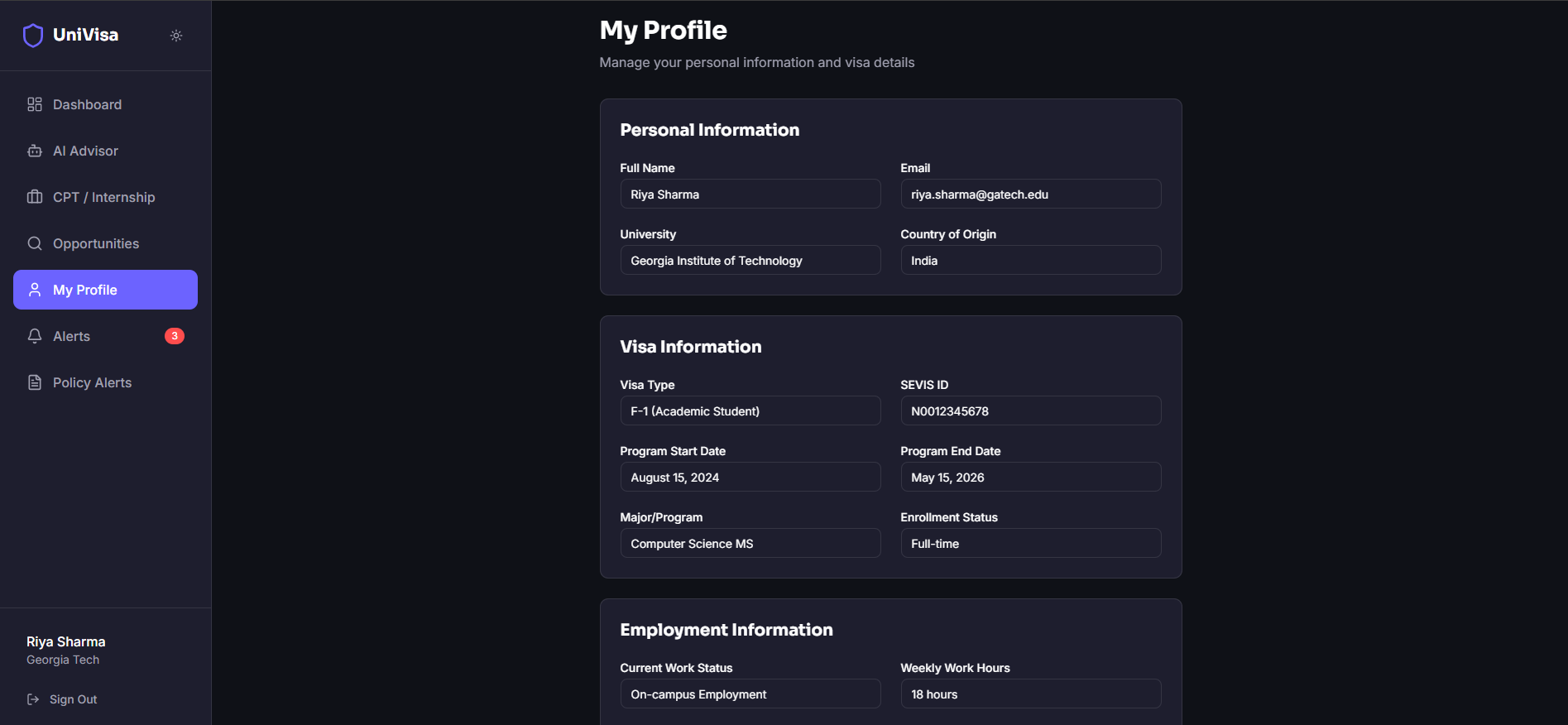Image resolution: width=1568 pixels, height=725 pixels.
Task: Open the Enrollment Status field
Action: pos(1030,544)
